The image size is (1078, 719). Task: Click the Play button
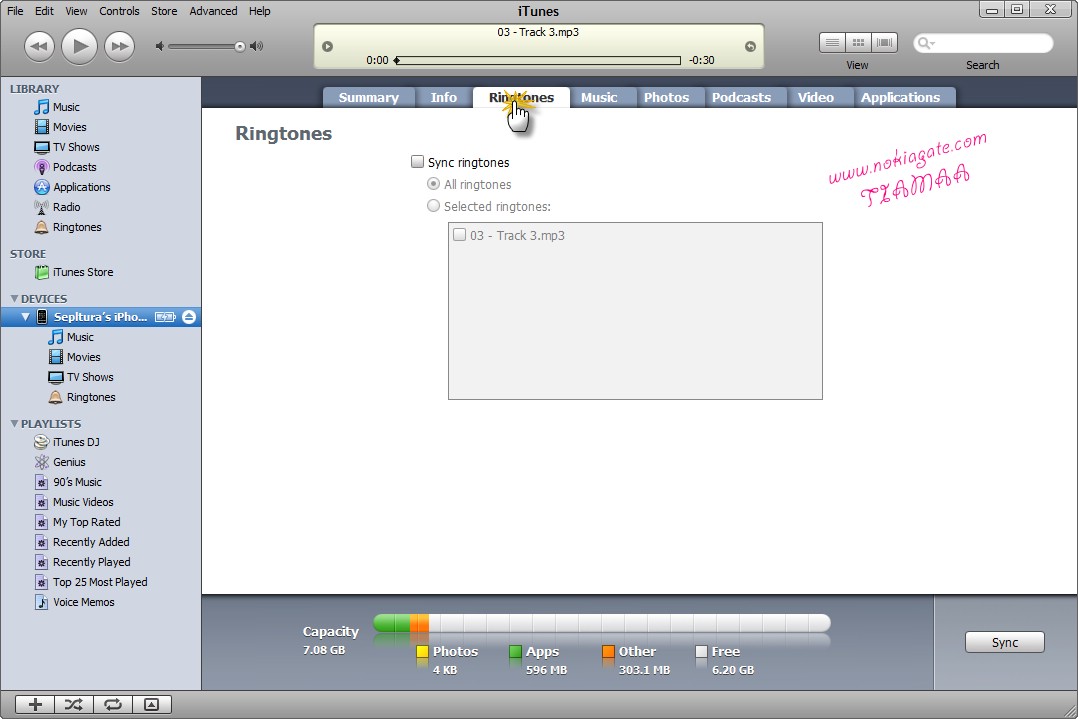79,46
